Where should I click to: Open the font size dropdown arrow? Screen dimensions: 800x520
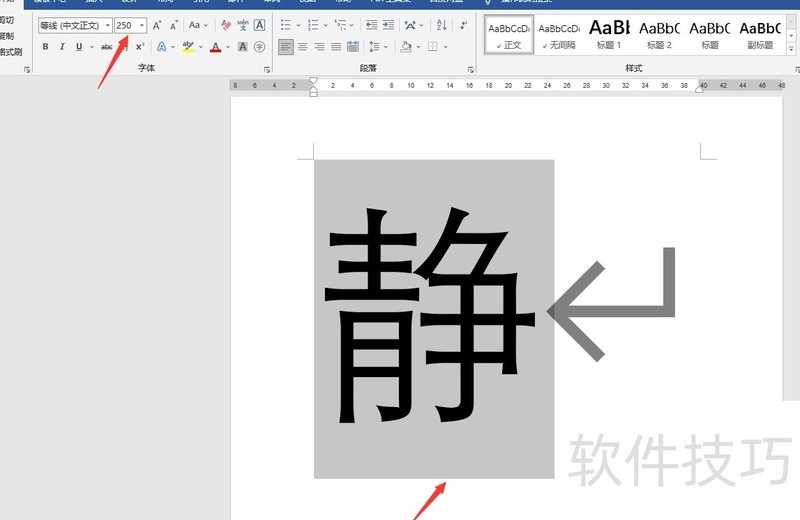coord(142,25)
